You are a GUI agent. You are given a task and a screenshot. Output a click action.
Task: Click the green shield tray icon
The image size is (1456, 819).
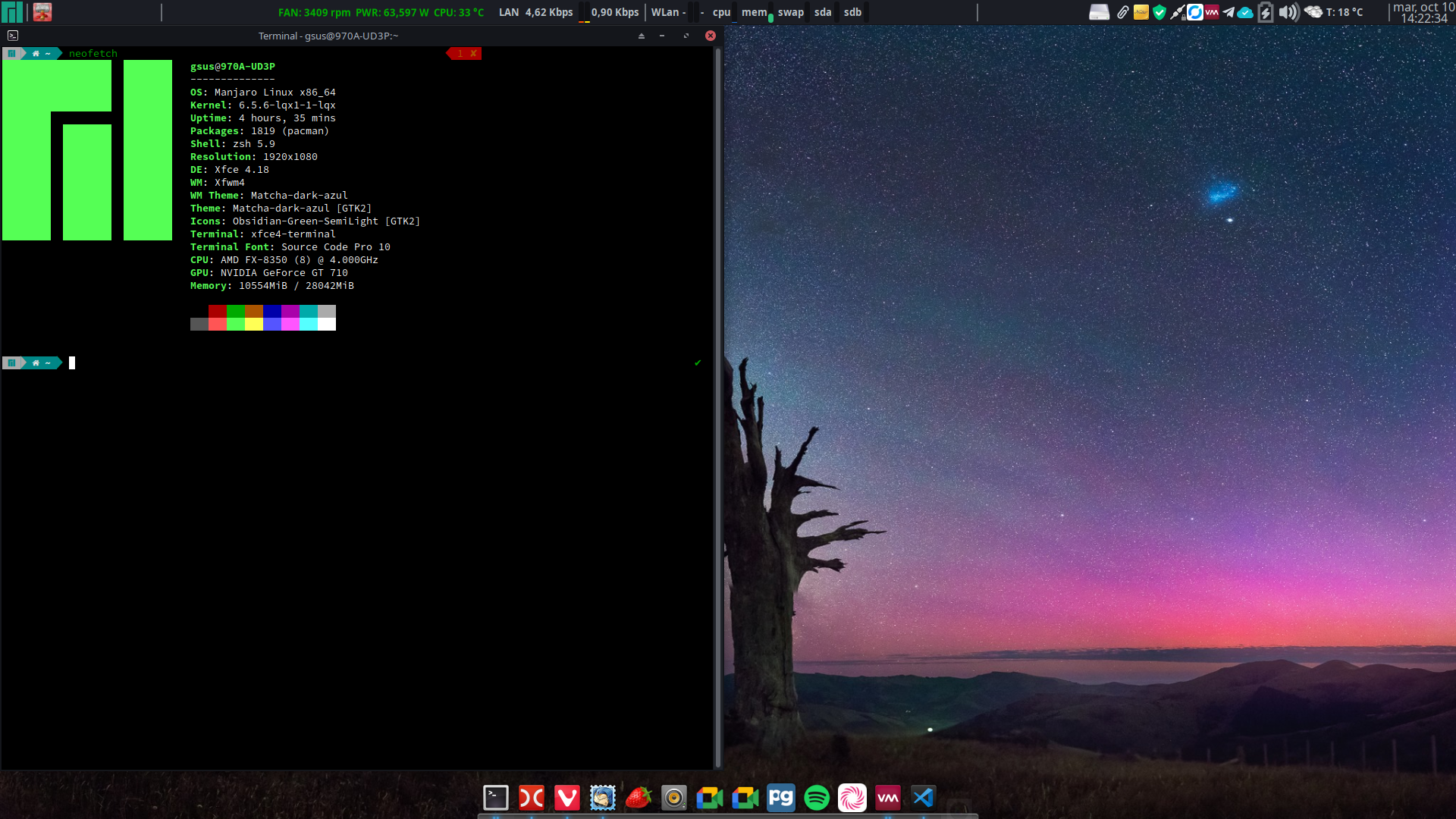[1159, 12]
